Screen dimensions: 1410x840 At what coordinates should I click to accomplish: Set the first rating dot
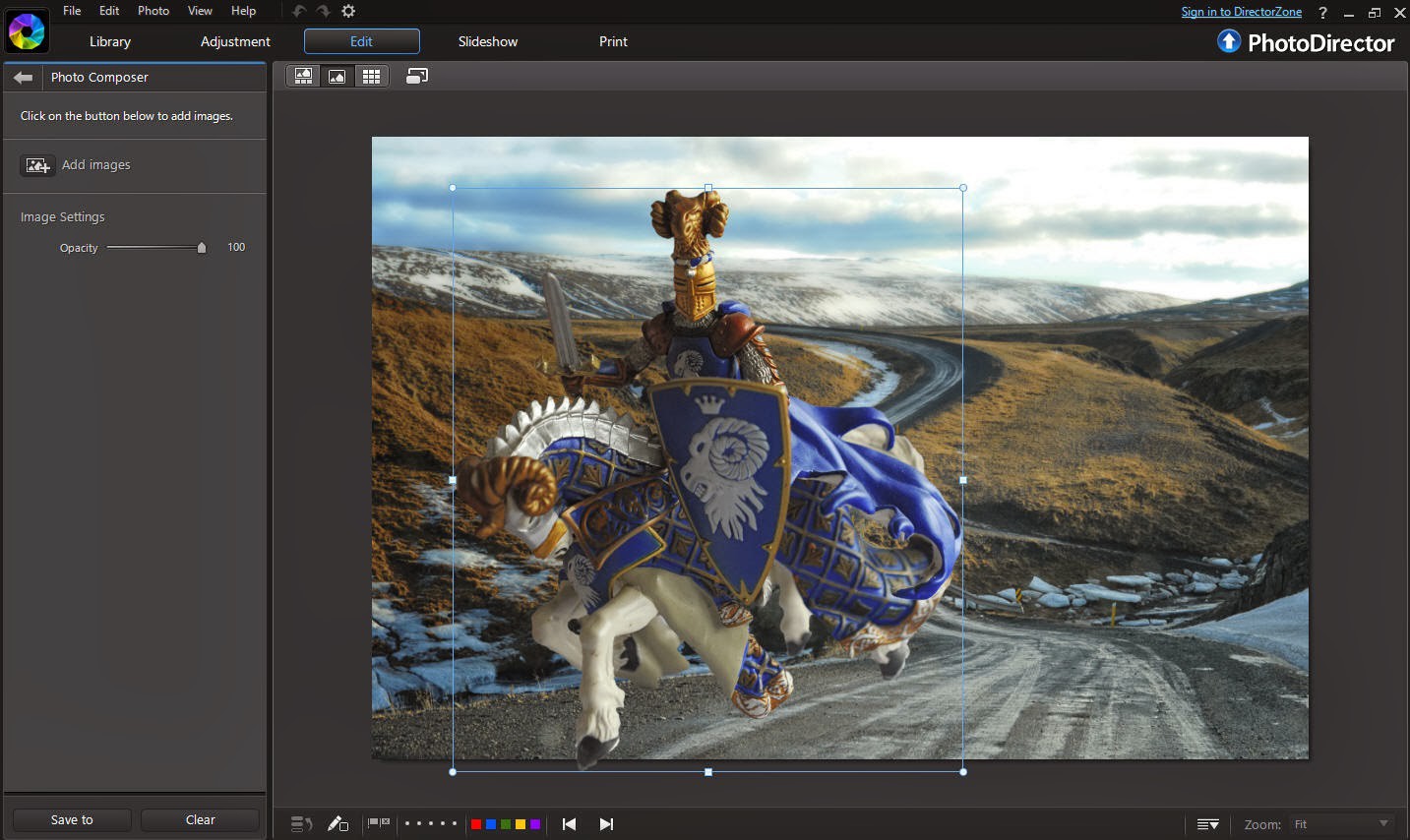point(407,823)
